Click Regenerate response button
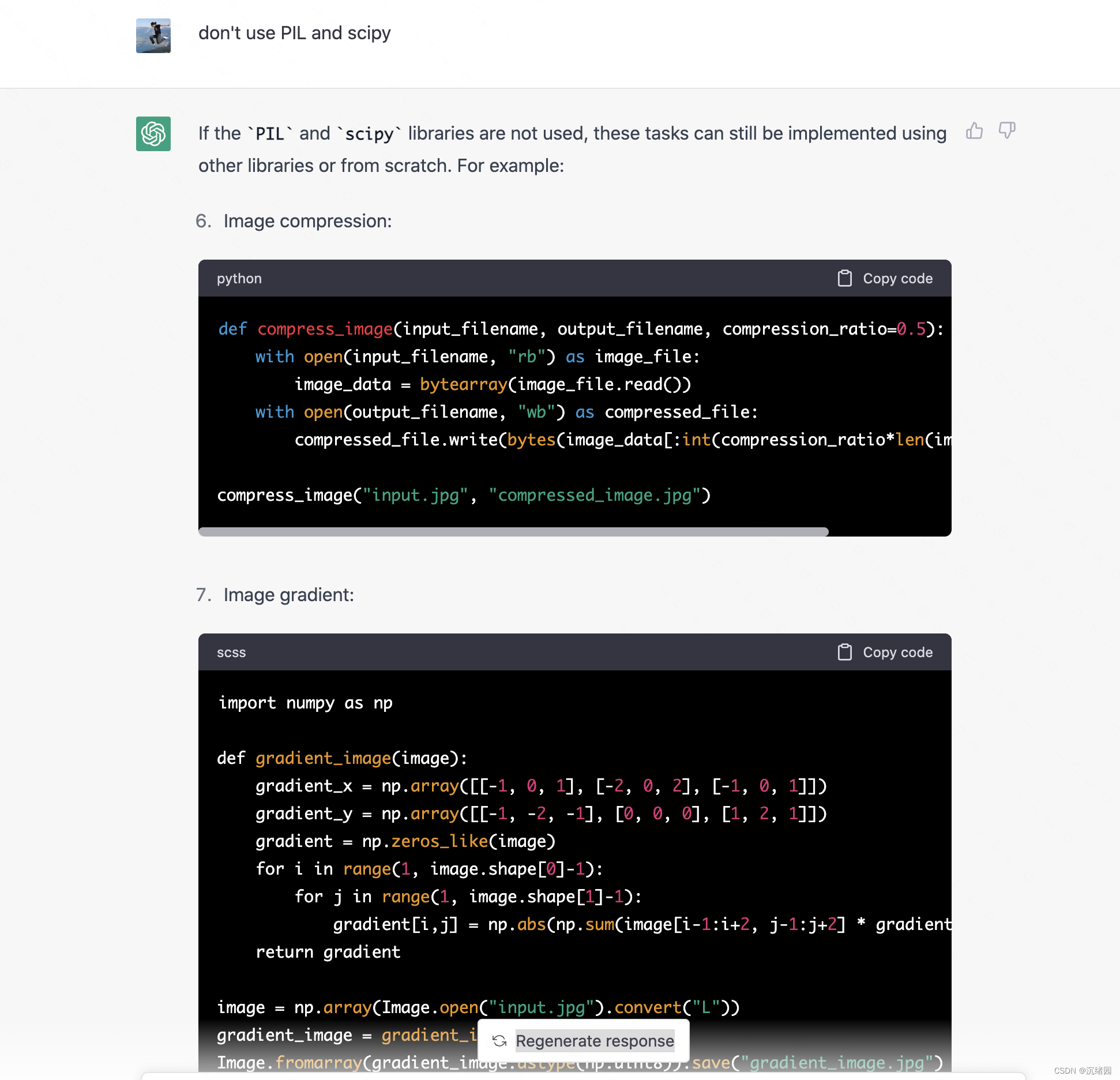Screen dimensions: 1120x1080 pyautogui.click(x=584, y=1041)
